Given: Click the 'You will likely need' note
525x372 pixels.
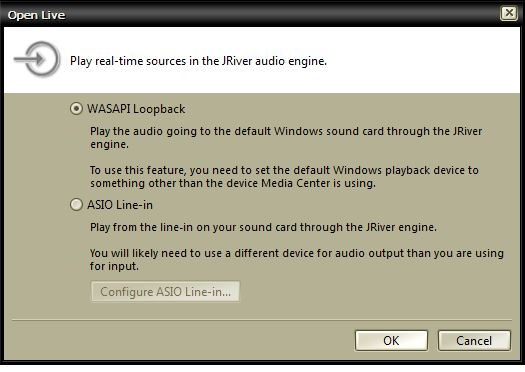Looking at the screenshot, I should (297, 259).
